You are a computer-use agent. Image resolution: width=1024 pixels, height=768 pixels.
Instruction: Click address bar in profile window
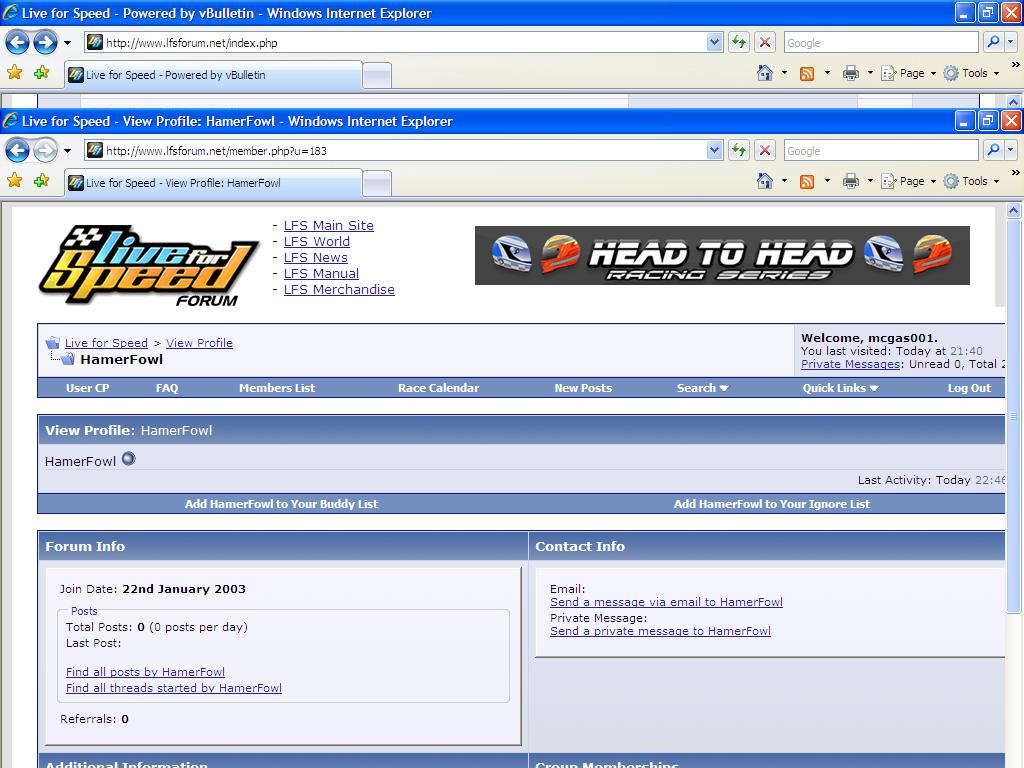395,151
